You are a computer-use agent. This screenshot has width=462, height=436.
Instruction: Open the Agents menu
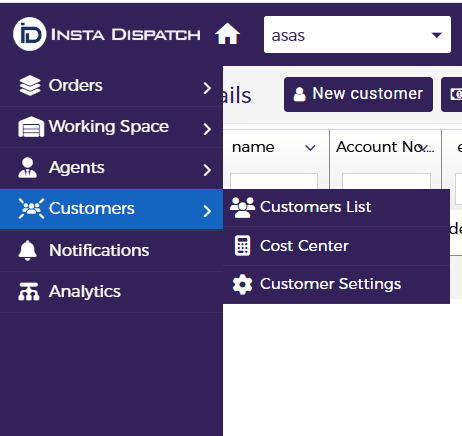click(111, 168)
